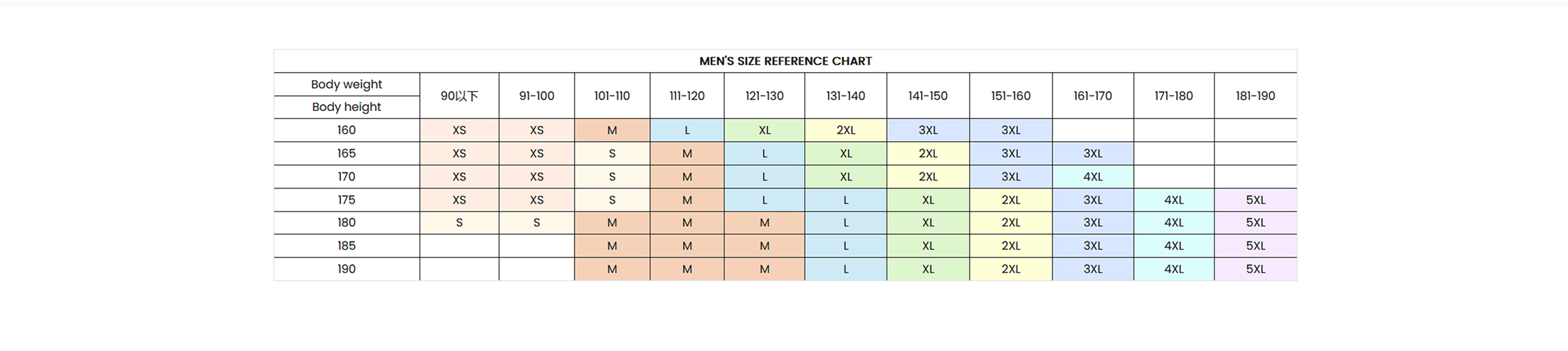Click the 5XL cell in the 175 height row
Image resolution: width=1568 pixels, height=351 pixels.
pyautogui.click(x=1255, y=200)
